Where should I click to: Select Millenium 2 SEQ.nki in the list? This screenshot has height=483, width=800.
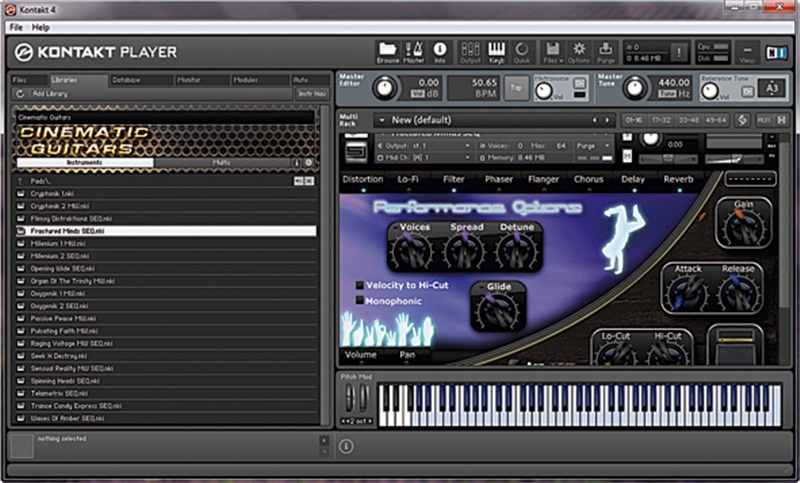tap(166, 256)
